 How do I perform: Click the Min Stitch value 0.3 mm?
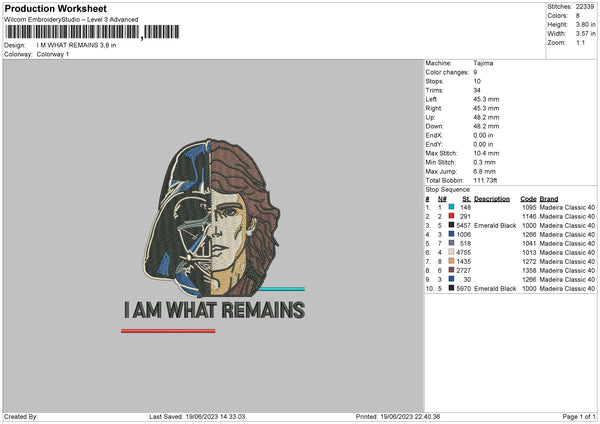(x=484, y=162)
